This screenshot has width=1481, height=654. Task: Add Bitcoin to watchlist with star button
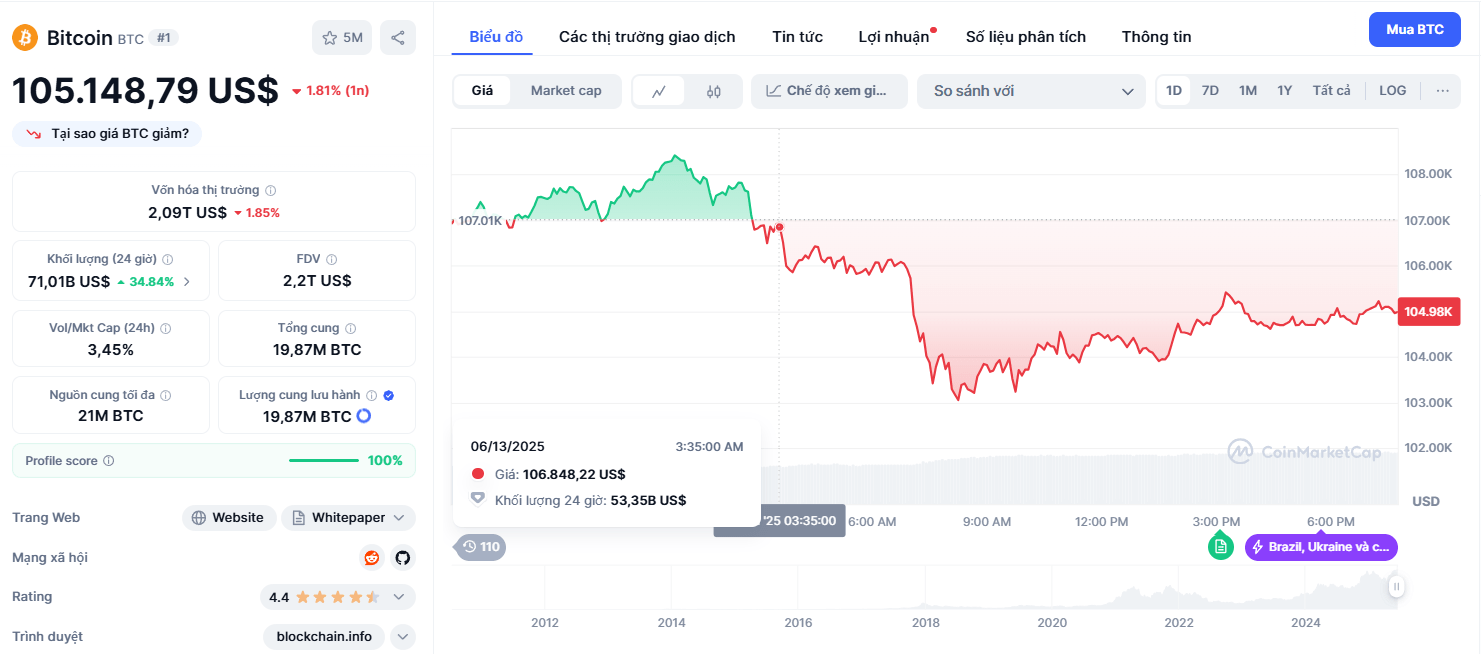tap(342, 38)
